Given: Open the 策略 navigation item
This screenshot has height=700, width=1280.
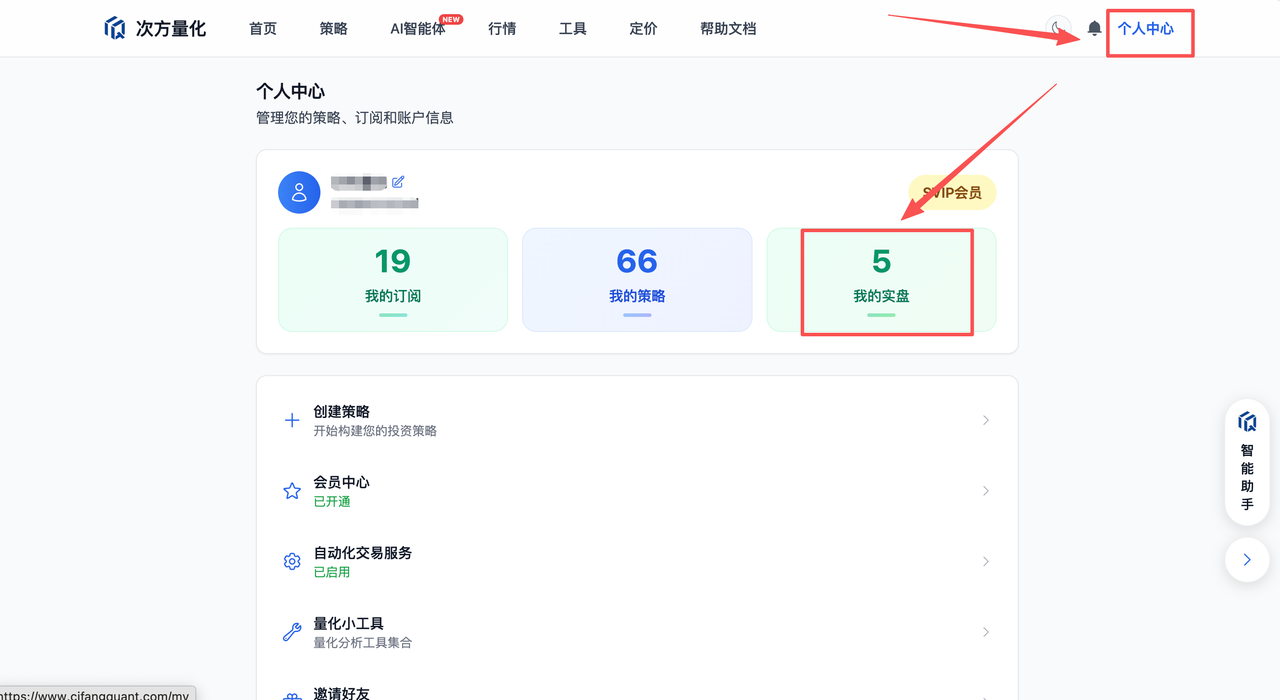Looking at the screenshot, I should coord(334,29).
